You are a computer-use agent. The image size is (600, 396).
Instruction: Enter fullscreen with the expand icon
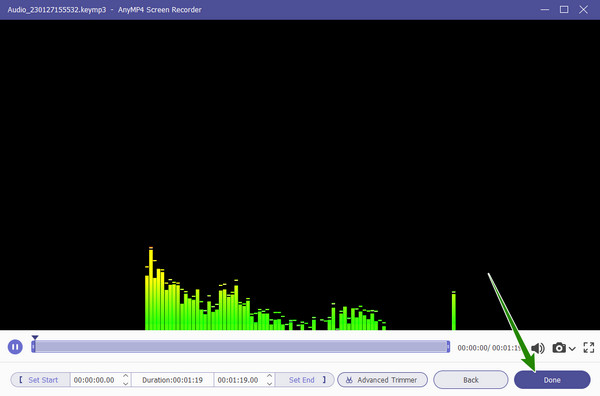coord(589,347)
